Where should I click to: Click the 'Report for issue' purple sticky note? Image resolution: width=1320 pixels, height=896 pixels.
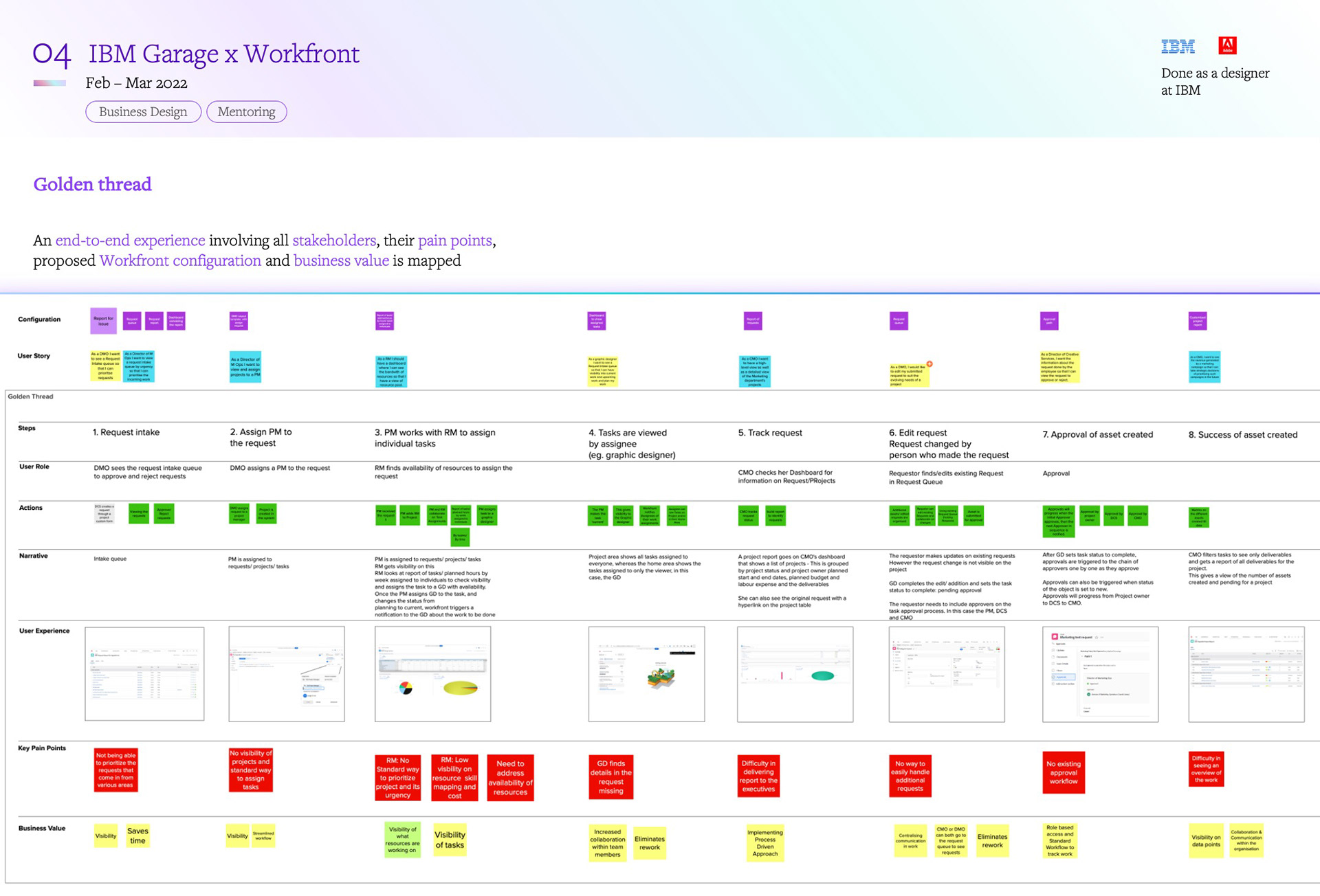pyautogui.click(x=103, y=321)
